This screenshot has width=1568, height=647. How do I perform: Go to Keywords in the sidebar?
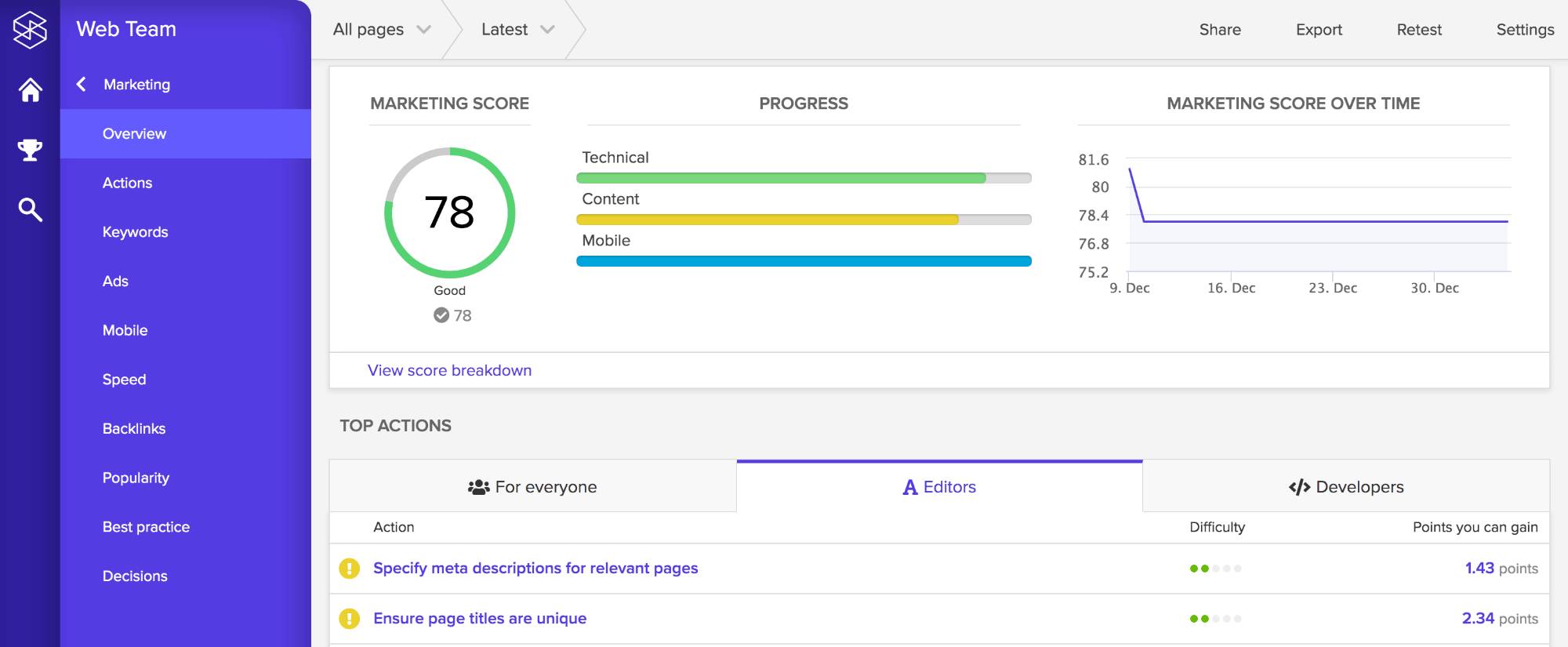point(135,232)
